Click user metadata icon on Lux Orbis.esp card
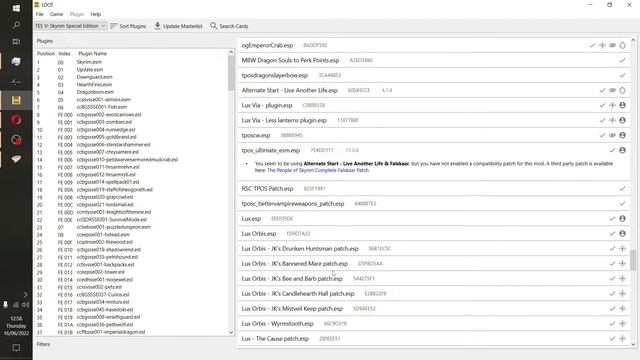The image size is (640, 360). 622,233
